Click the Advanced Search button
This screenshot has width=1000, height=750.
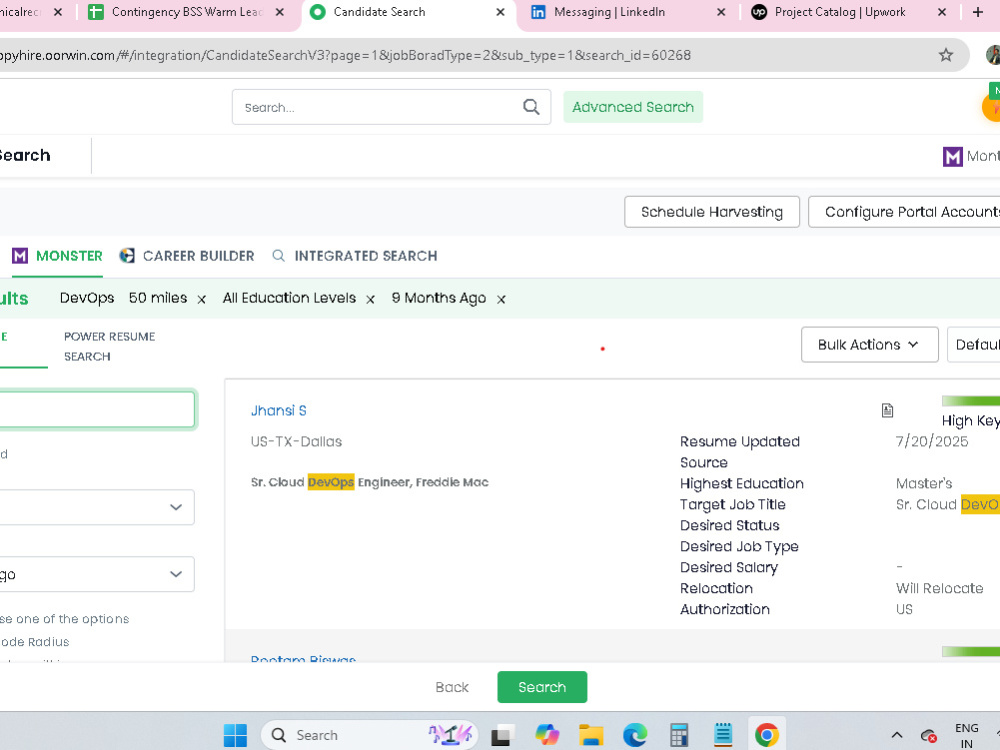click(633, 107)
